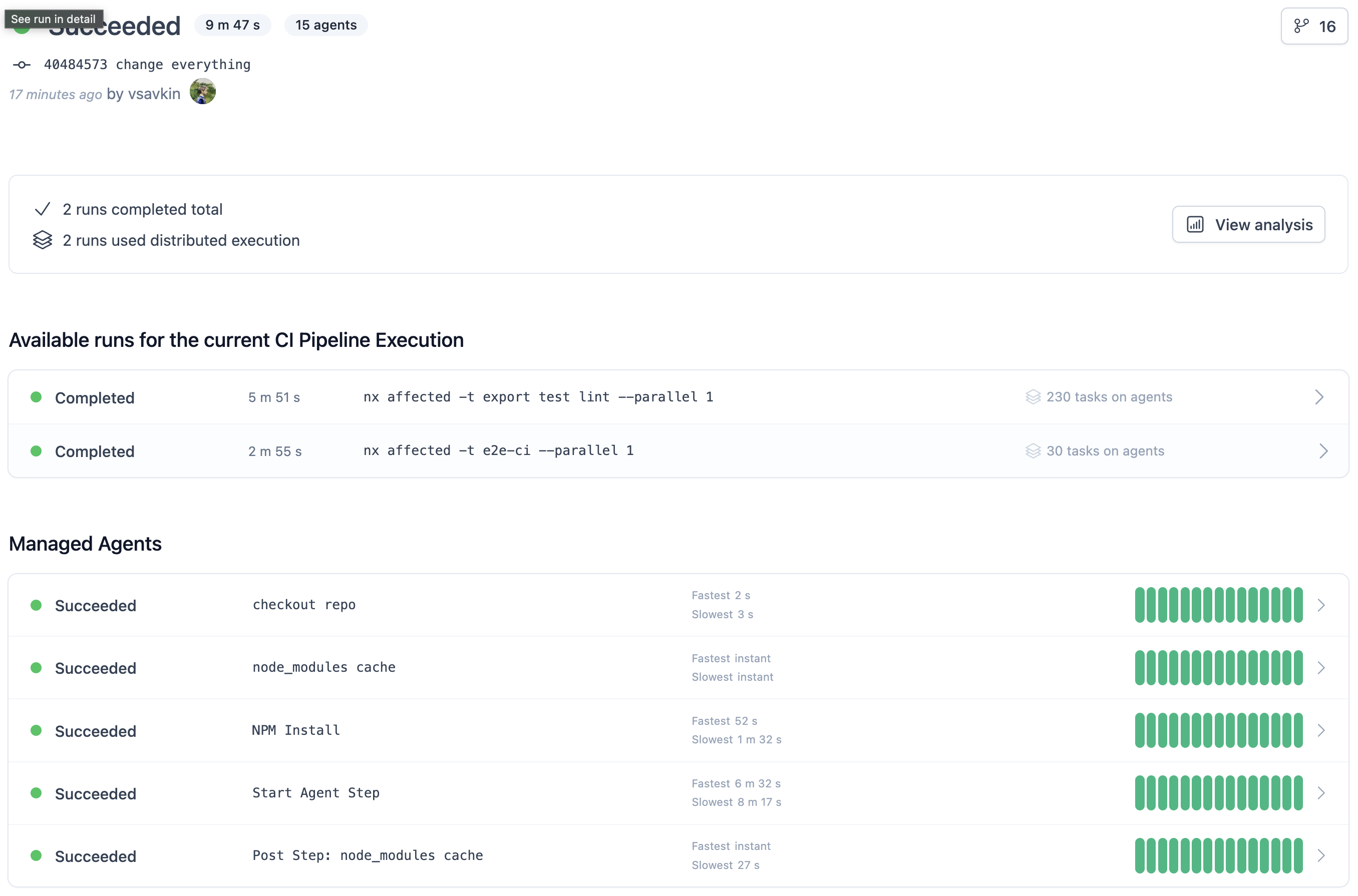Click the 9 m 47 s duration badge

233,25
